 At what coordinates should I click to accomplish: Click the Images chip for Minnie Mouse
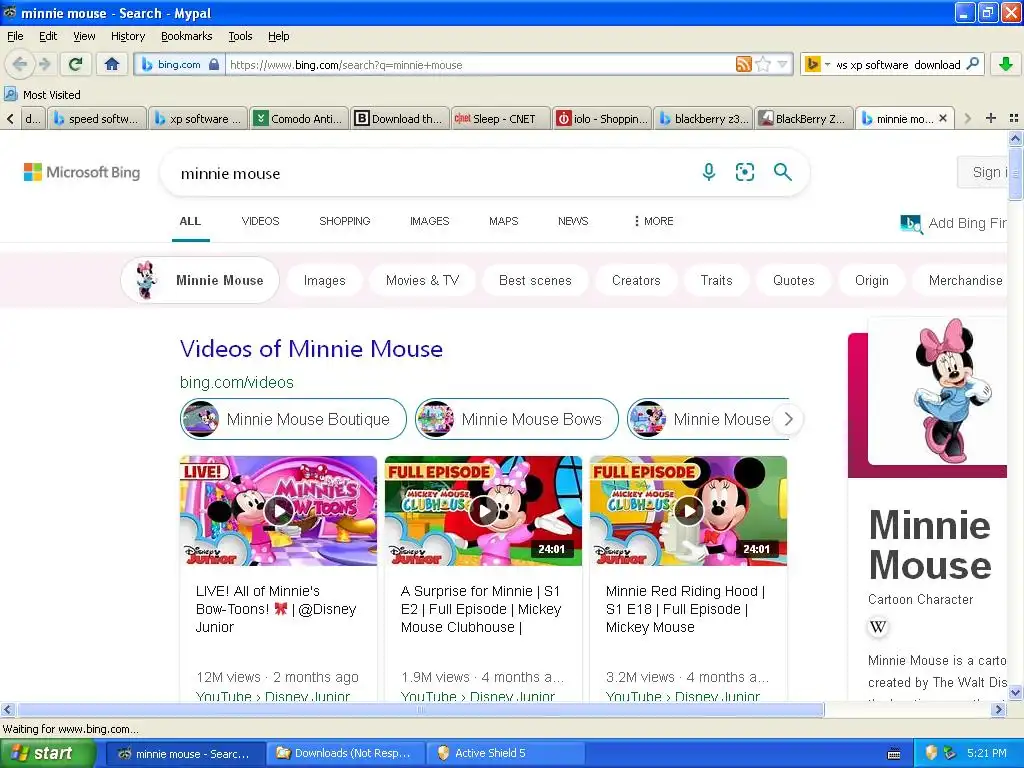325,280
